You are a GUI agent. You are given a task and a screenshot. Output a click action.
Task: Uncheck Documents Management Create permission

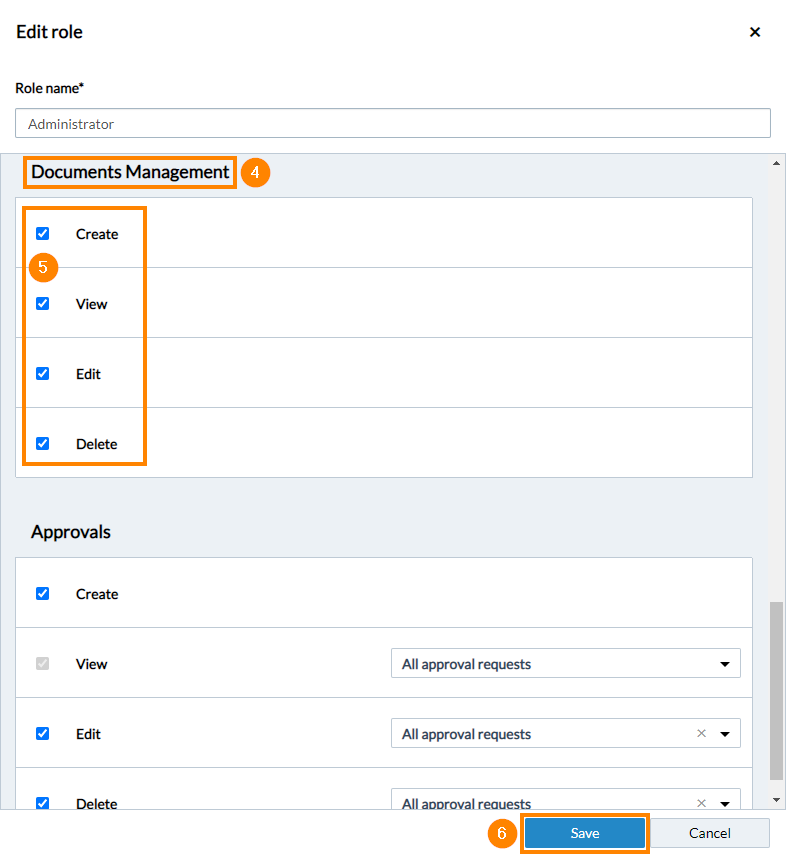point(43,234)
